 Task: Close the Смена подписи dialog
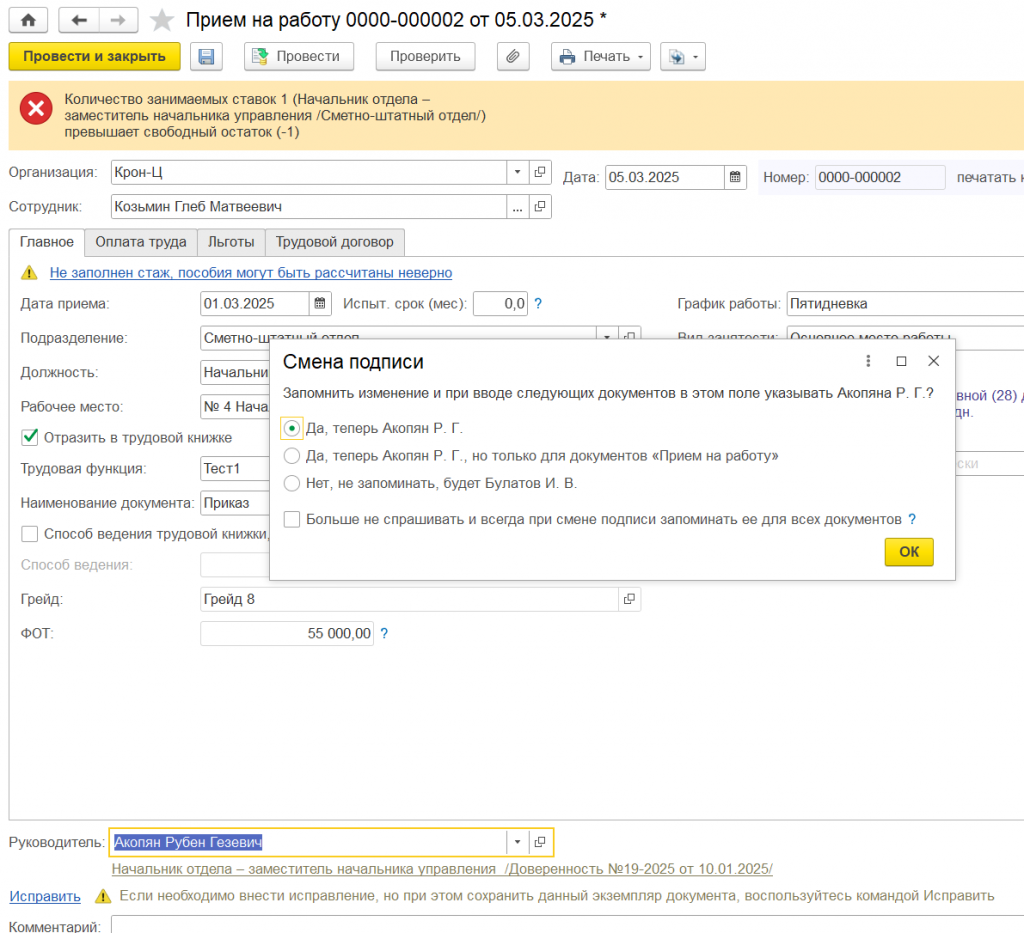tap(934, 361)
